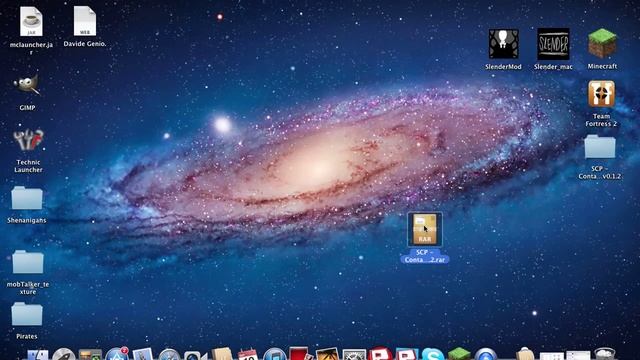
Task: Open the Minecraft block icon in the Dock
Action: point(459,353)
